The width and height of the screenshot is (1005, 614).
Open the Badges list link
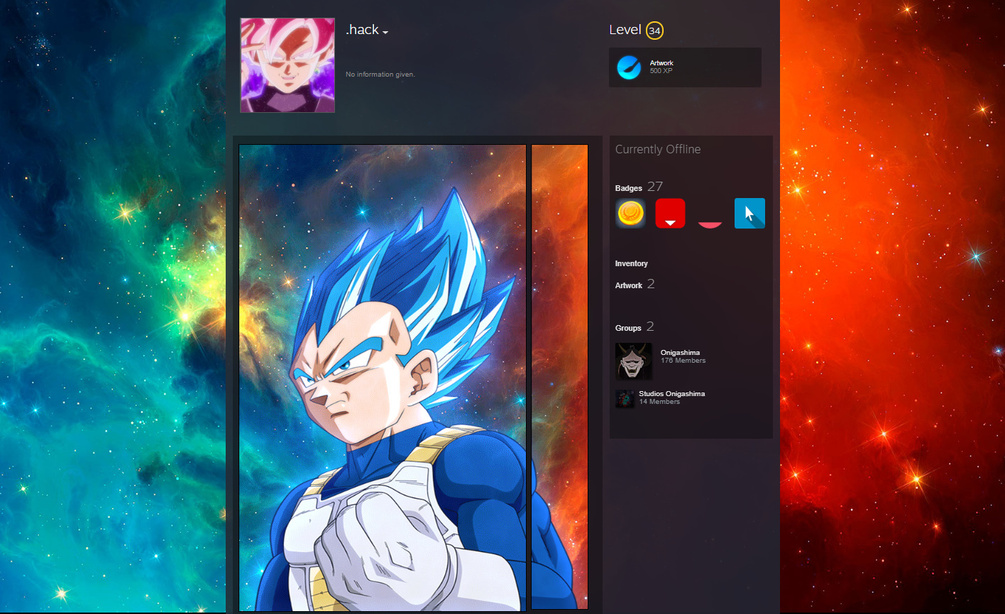[628, 188]
